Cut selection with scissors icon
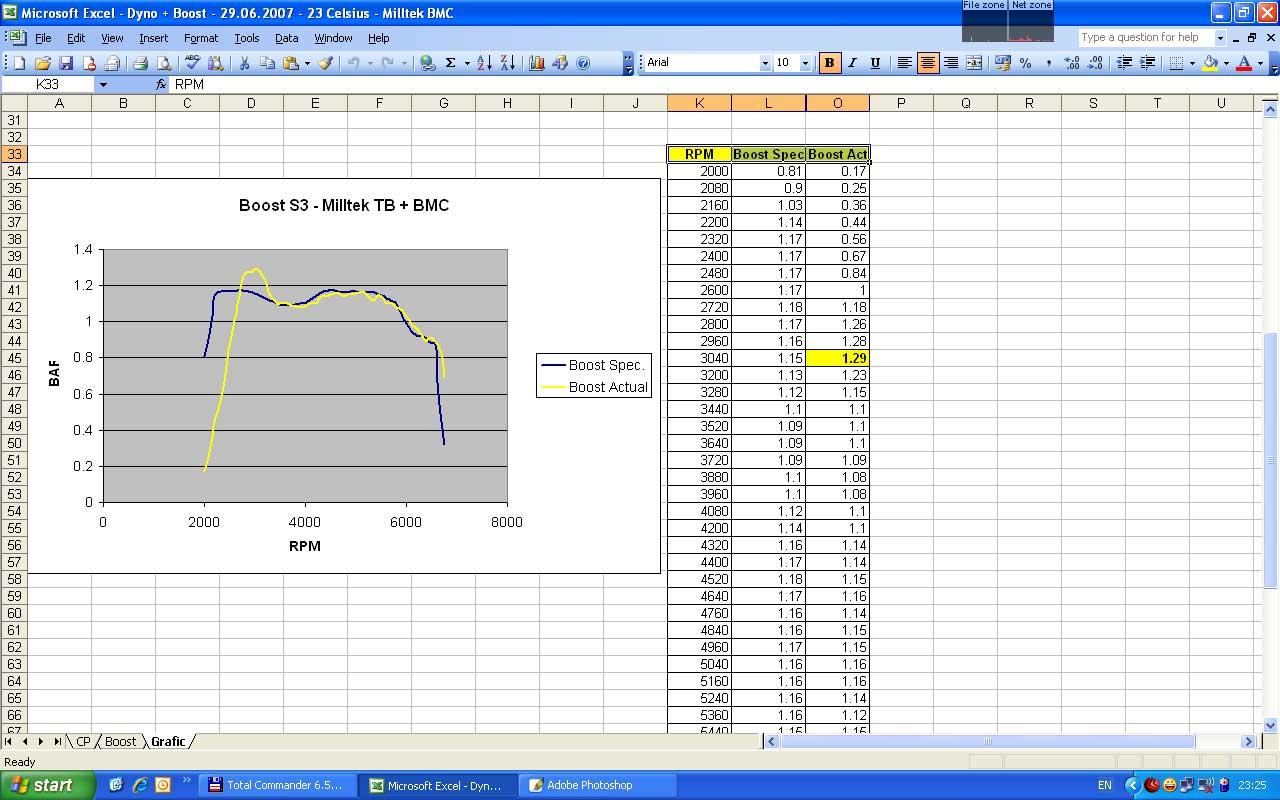Image resolution: width=1280 pixels, height=800 pixels. pos(244,63)
